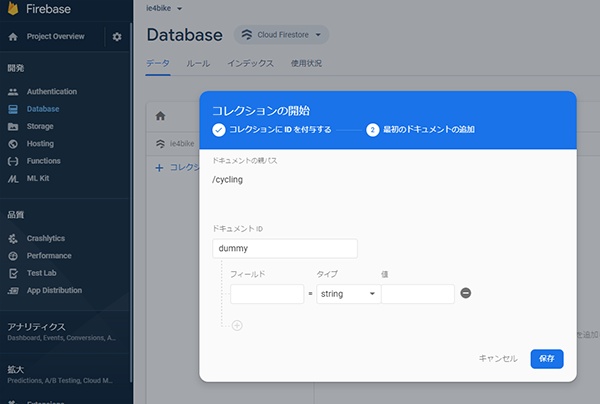This screenshot has height=404, width=600.
Task: Click the empty フィールド name input
Action: (x=267, y=294)
